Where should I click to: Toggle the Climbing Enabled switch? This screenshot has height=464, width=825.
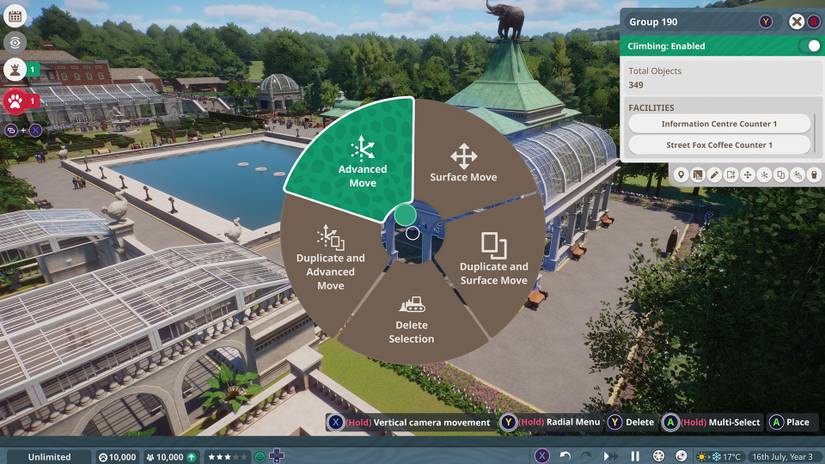[x=812, y=46]
